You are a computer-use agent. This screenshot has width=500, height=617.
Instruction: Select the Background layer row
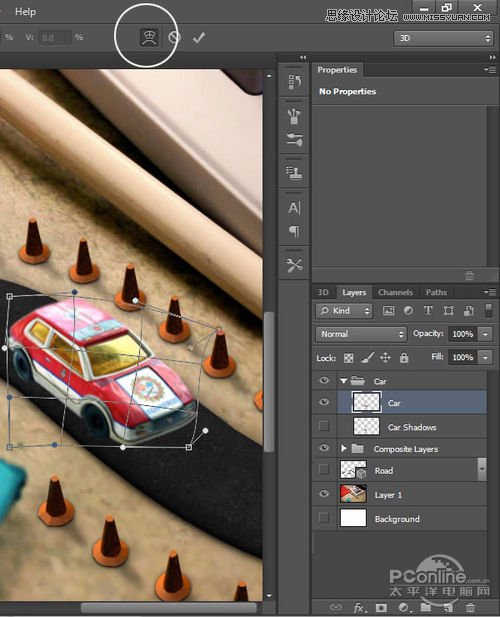pos(400,518)
